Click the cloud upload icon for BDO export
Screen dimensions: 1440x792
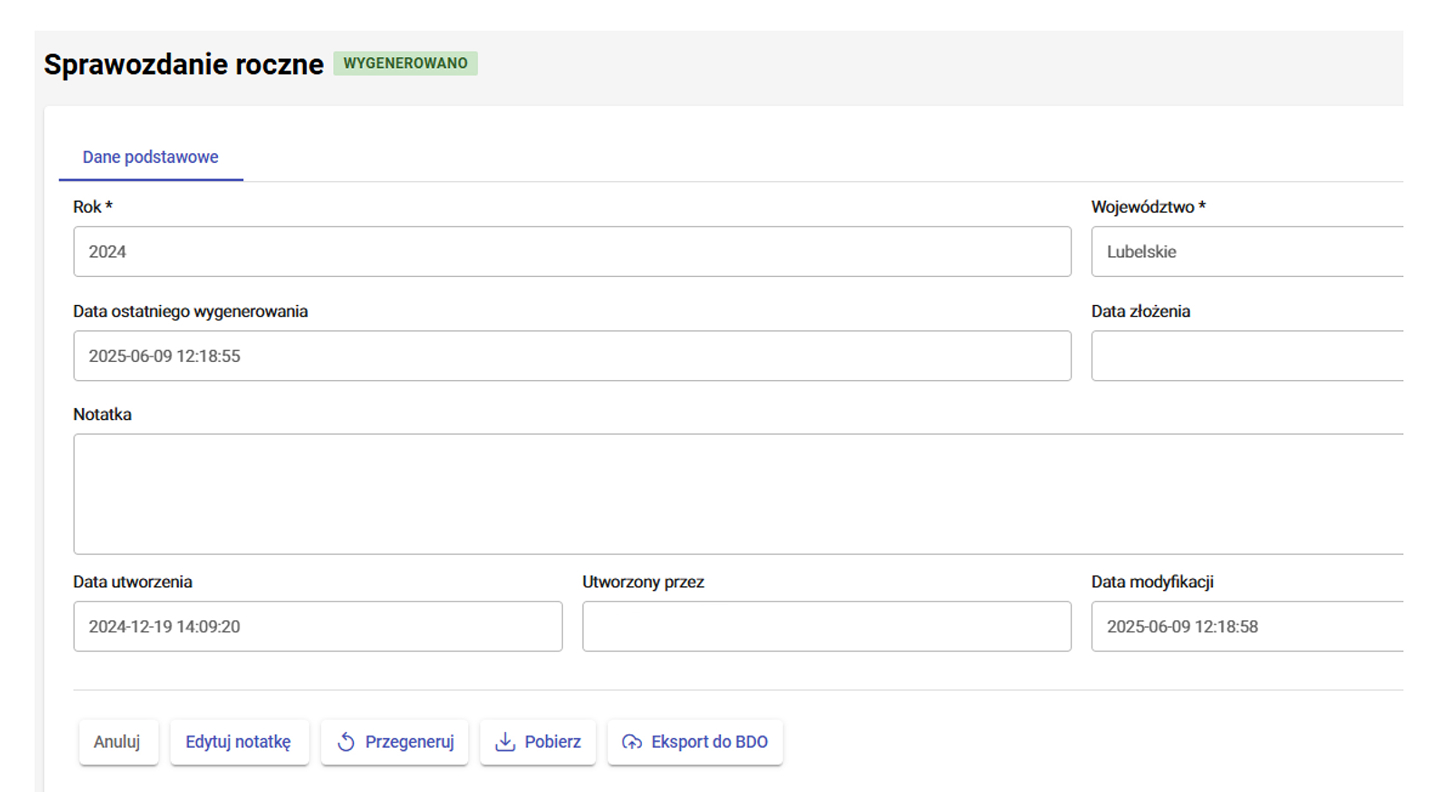click(x=632, y=742)
